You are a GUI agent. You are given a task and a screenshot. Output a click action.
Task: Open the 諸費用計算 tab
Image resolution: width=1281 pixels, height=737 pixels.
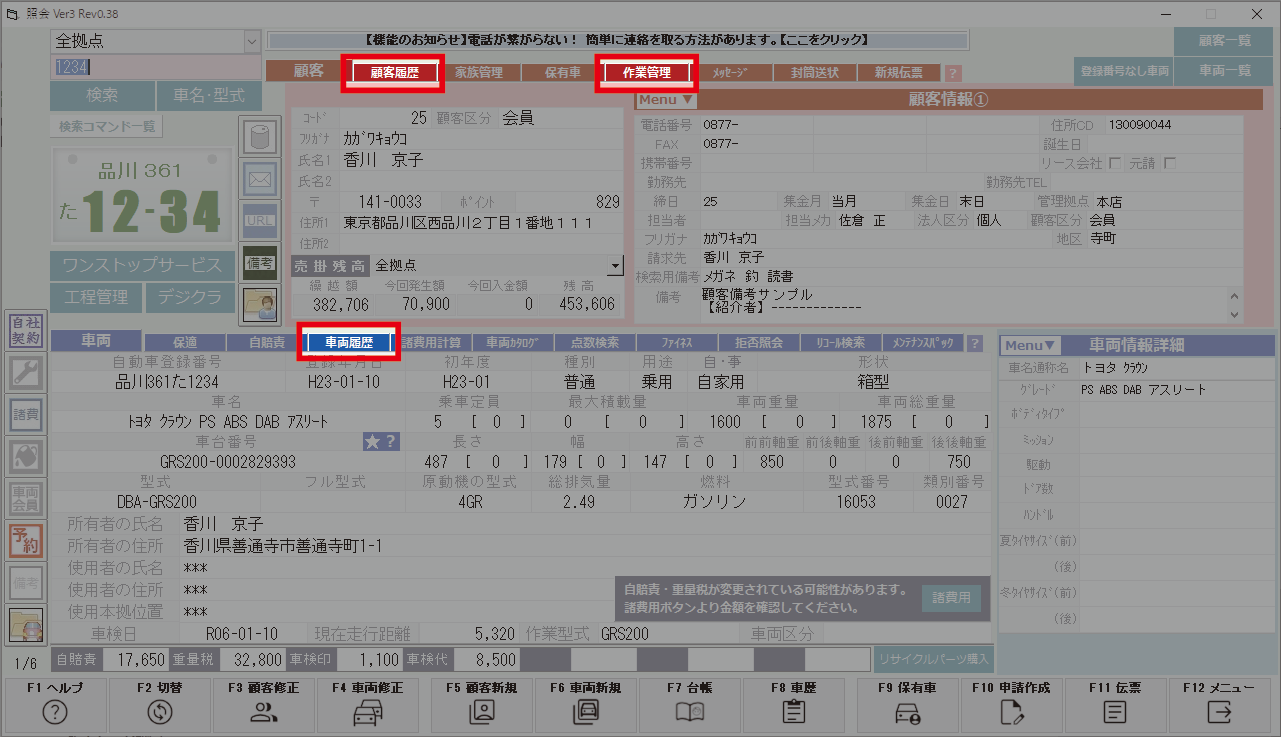click(x=431, y=343)
